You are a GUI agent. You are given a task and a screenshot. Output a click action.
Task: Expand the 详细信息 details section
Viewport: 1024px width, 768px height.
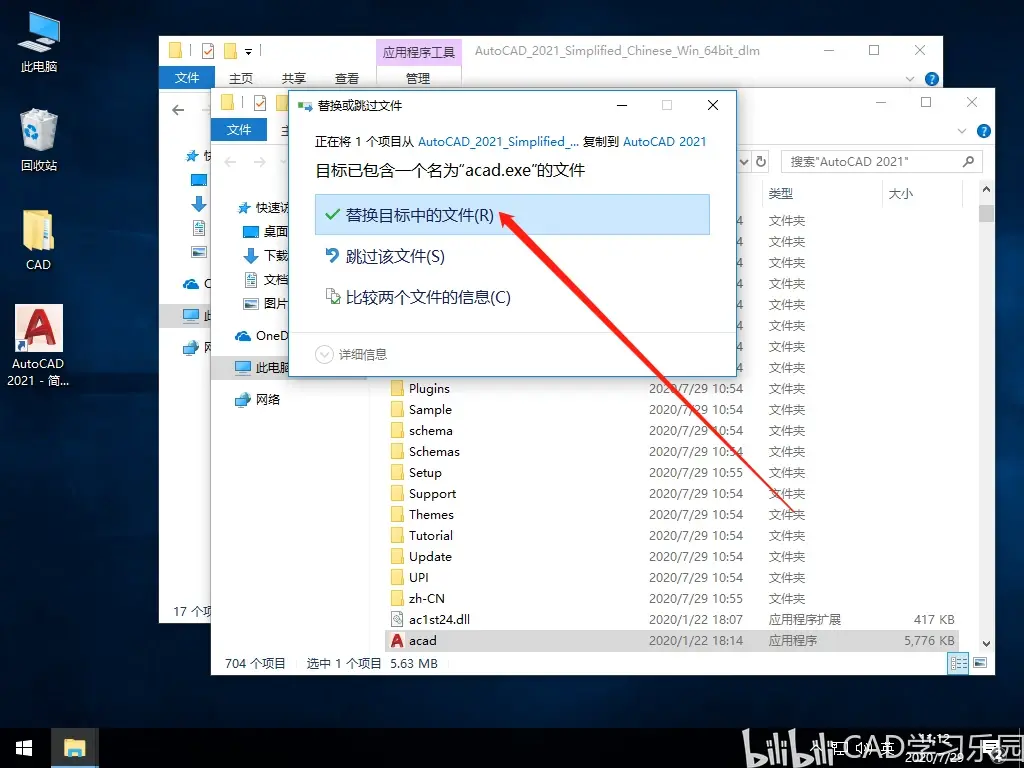(x=351, y=355)
